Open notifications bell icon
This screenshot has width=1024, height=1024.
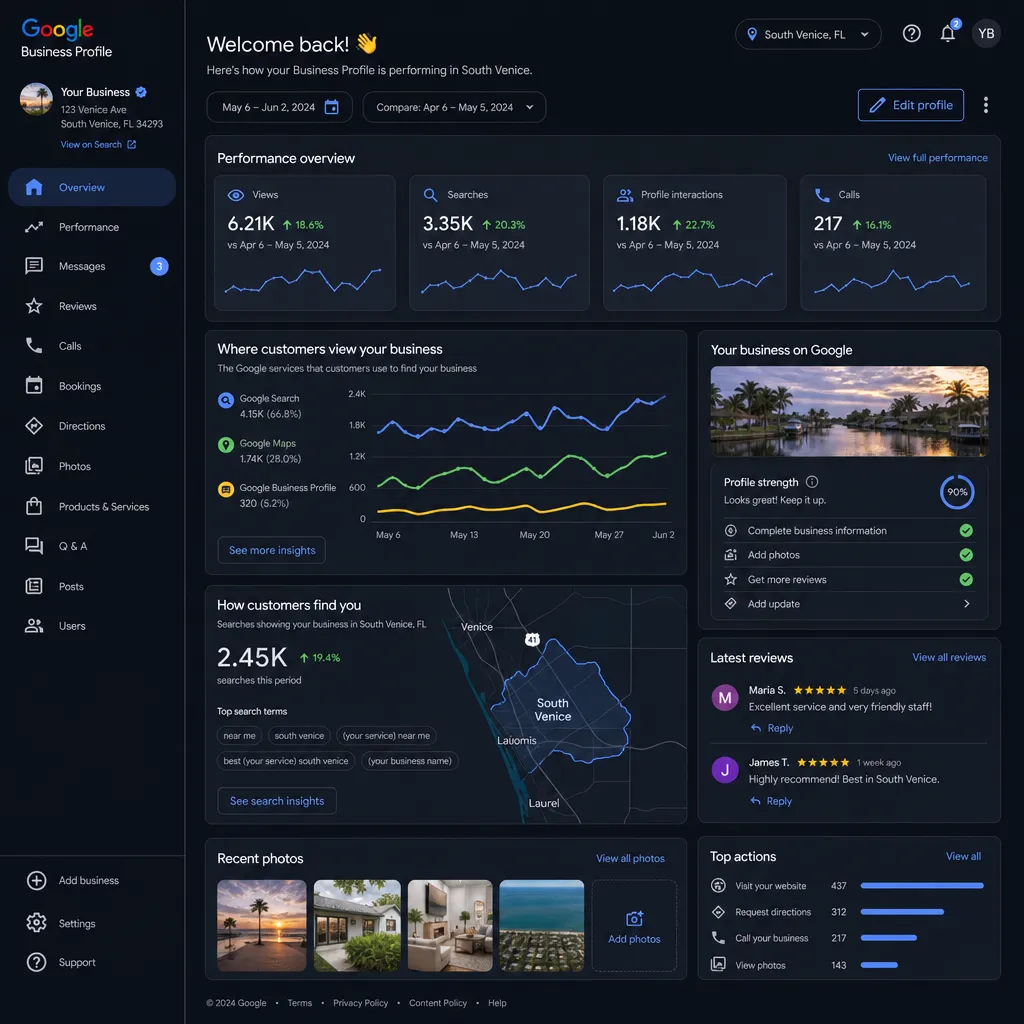(948, 33)
